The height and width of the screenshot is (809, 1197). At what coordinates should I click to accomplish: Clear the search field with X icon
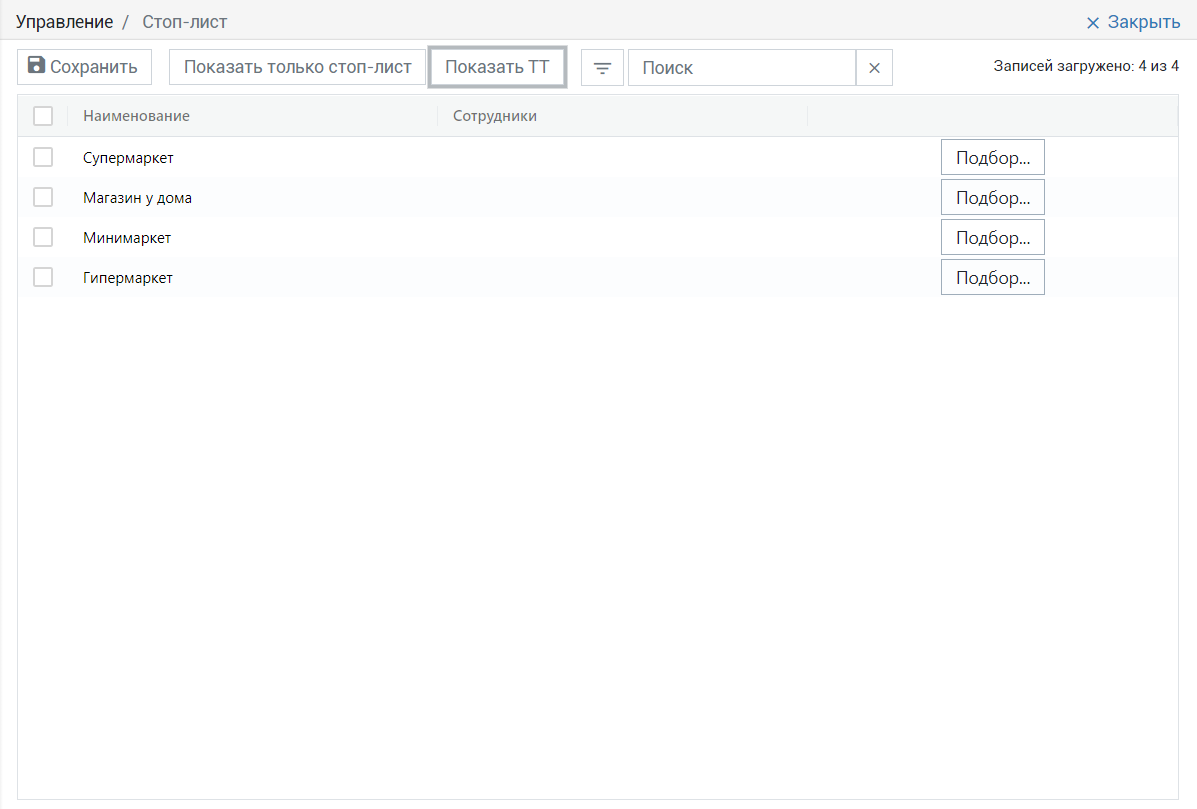click(x=874, y=68)
